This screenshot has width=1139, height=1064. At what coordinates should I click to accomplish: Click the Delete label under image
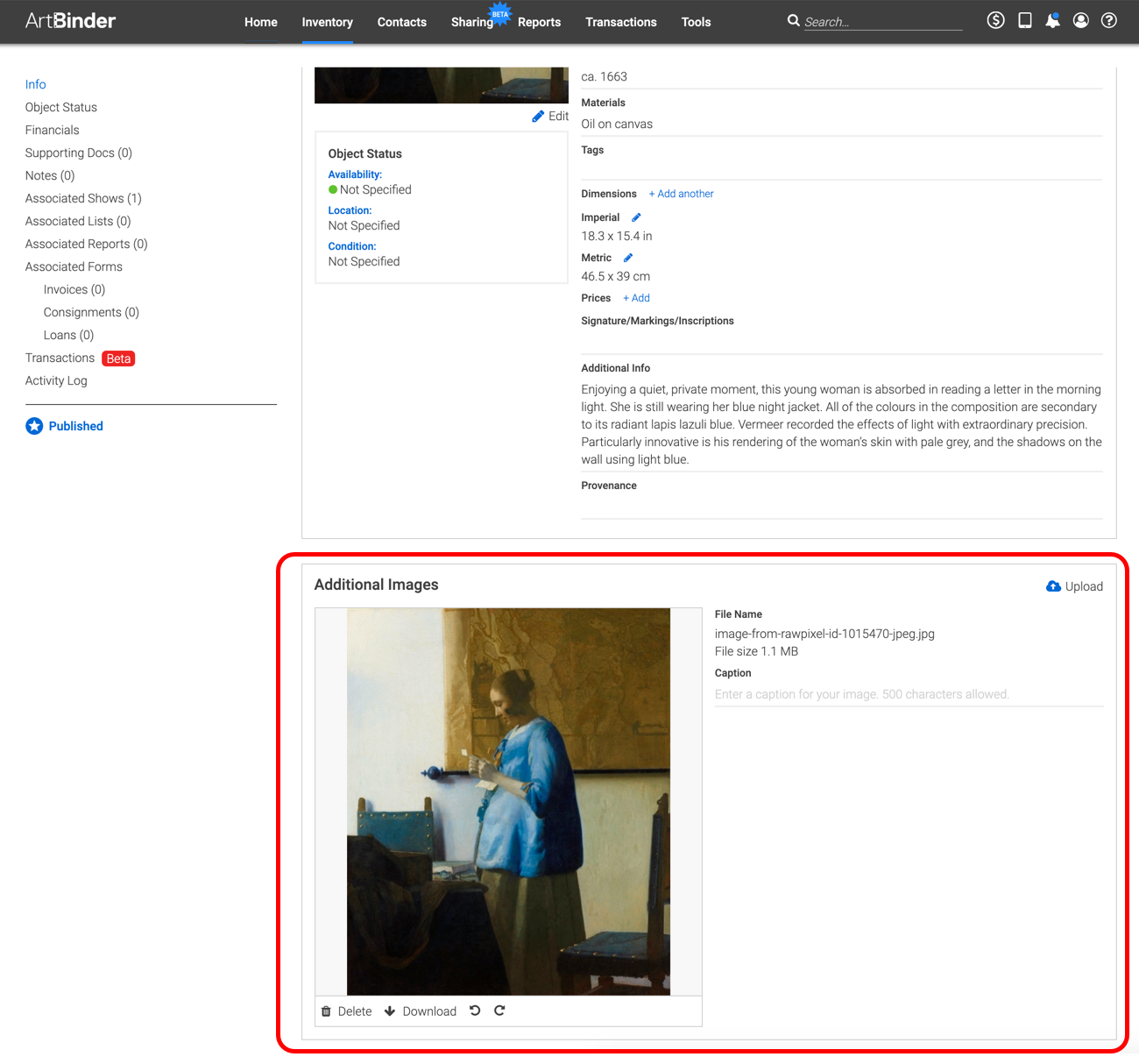pyautogui.click(x=355, y=1011)
